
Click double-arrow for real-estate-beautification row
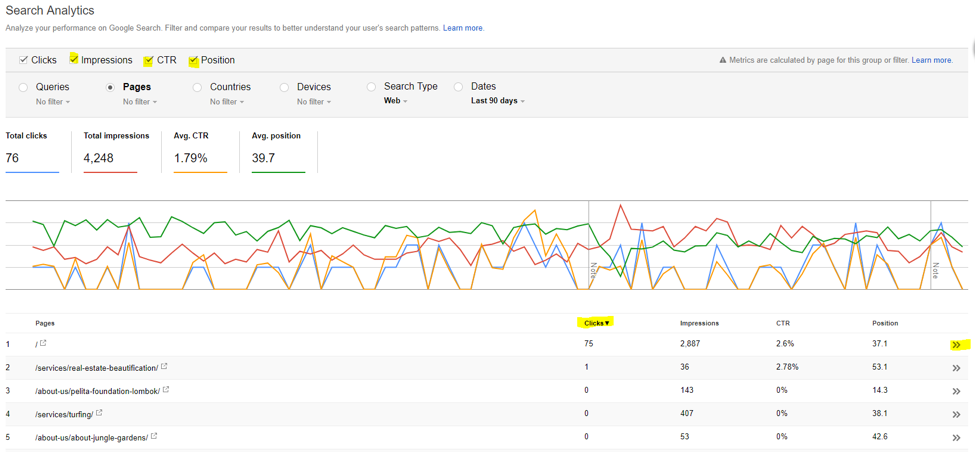(x=956, y=368)
